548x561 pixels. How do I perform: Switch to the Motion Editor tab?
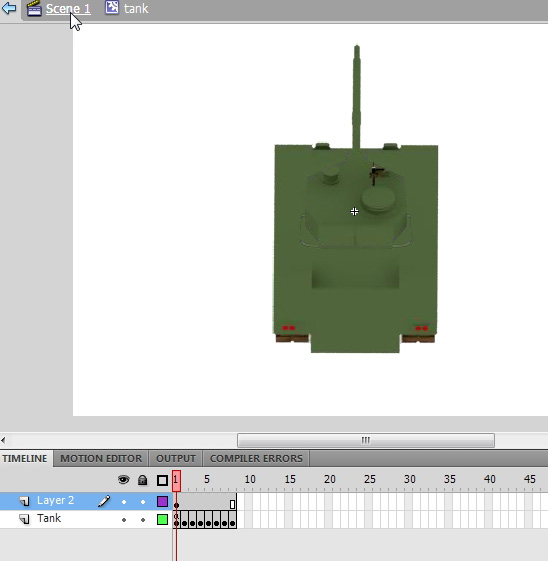click(101, 458)
